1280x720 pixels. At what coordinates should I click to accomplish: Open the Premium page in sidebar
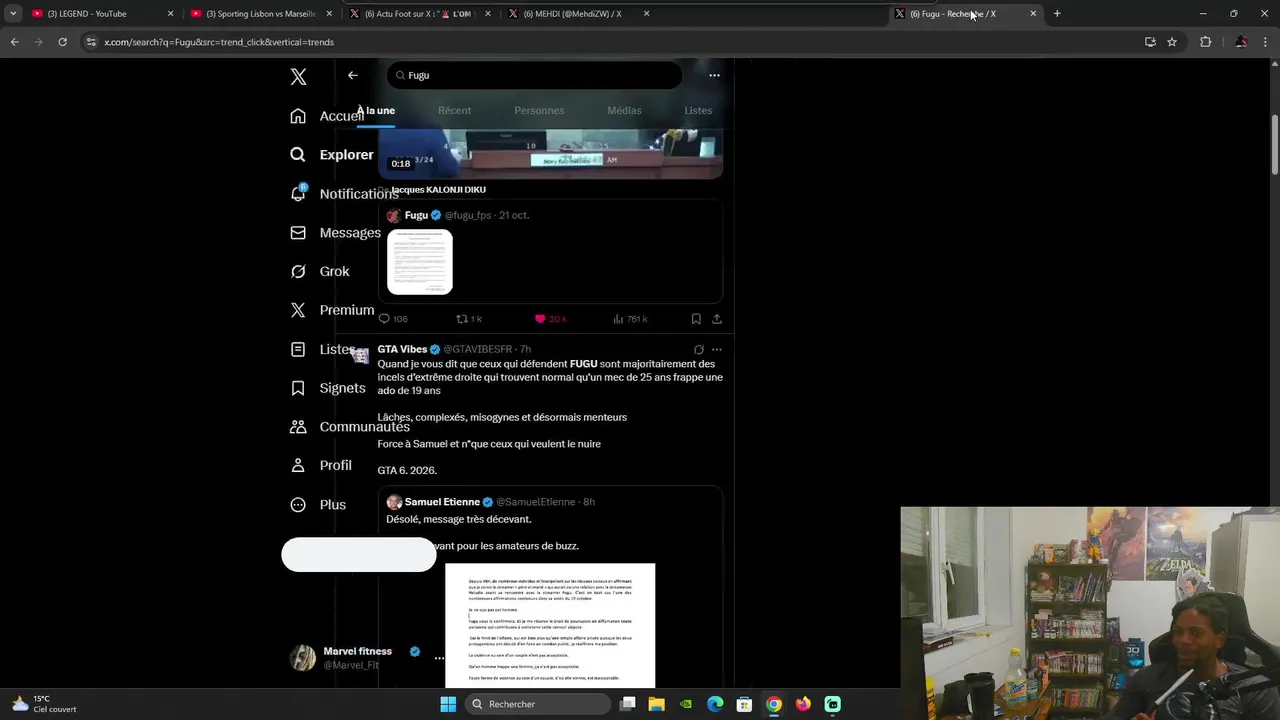[331, 310]
